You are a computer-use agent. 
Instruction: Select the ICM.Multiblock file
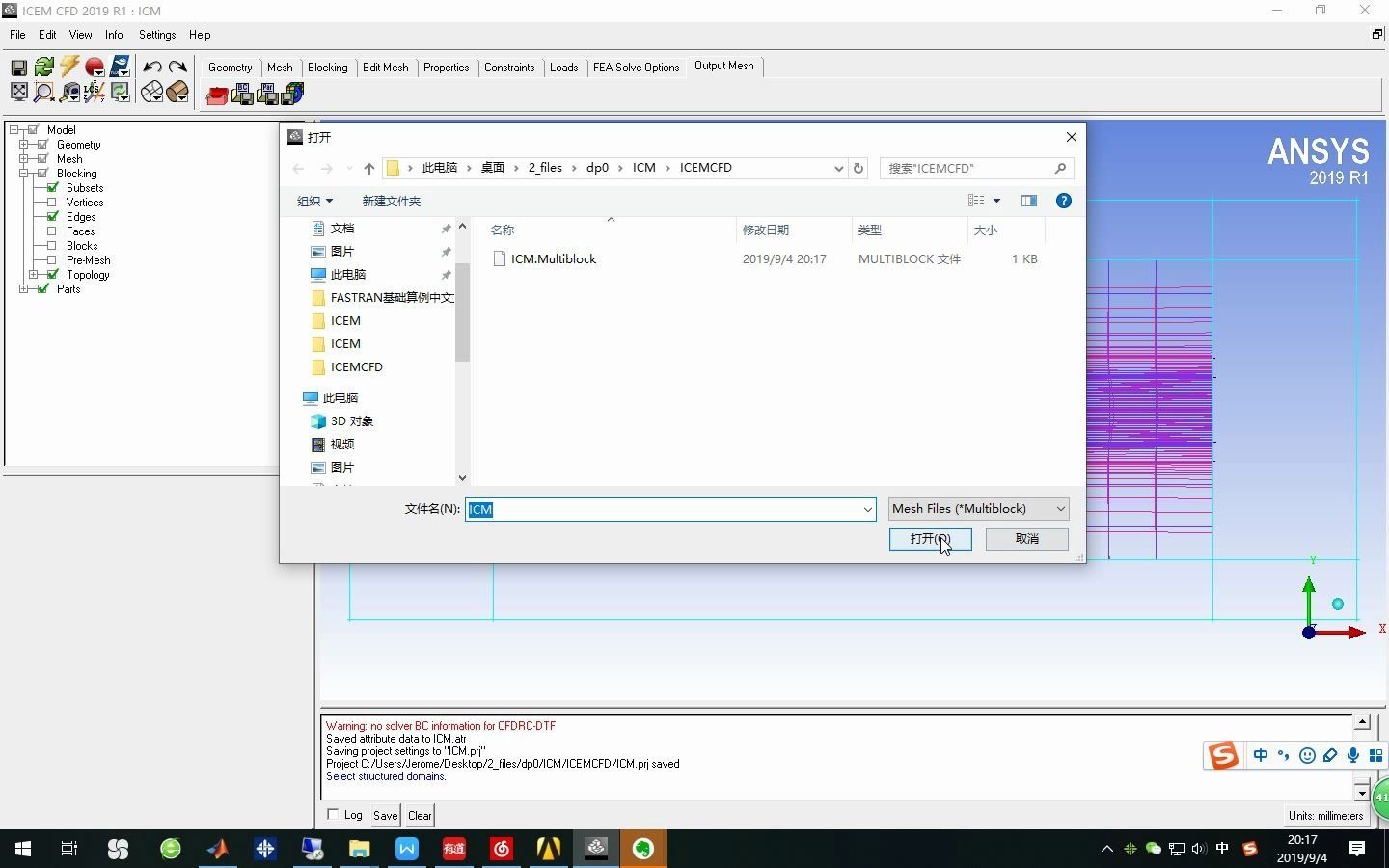click(554, 259)
